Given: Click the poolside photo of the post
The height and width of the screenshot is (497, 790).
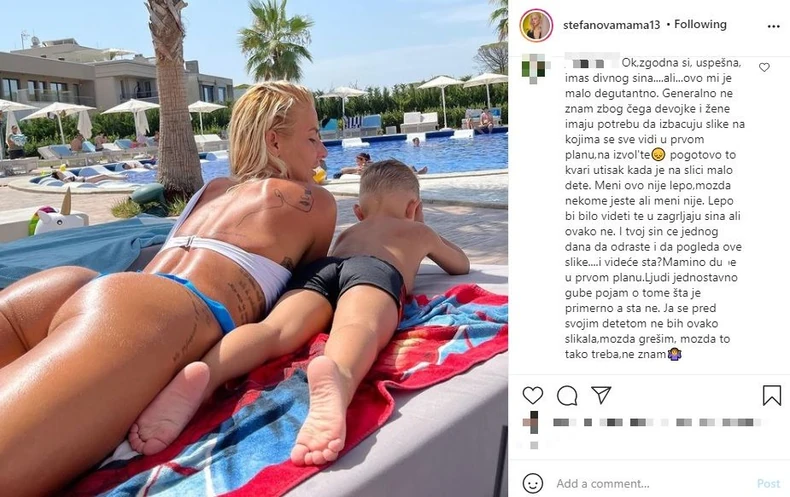Looking at the screenshot, I should click(254, 248).
